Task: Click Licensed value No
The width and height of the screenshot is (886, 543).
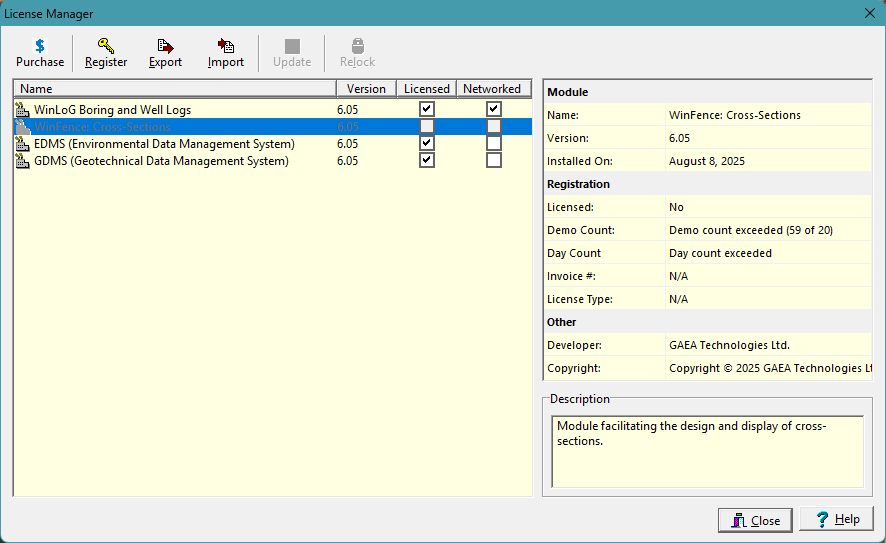Action: click(676, 207)
